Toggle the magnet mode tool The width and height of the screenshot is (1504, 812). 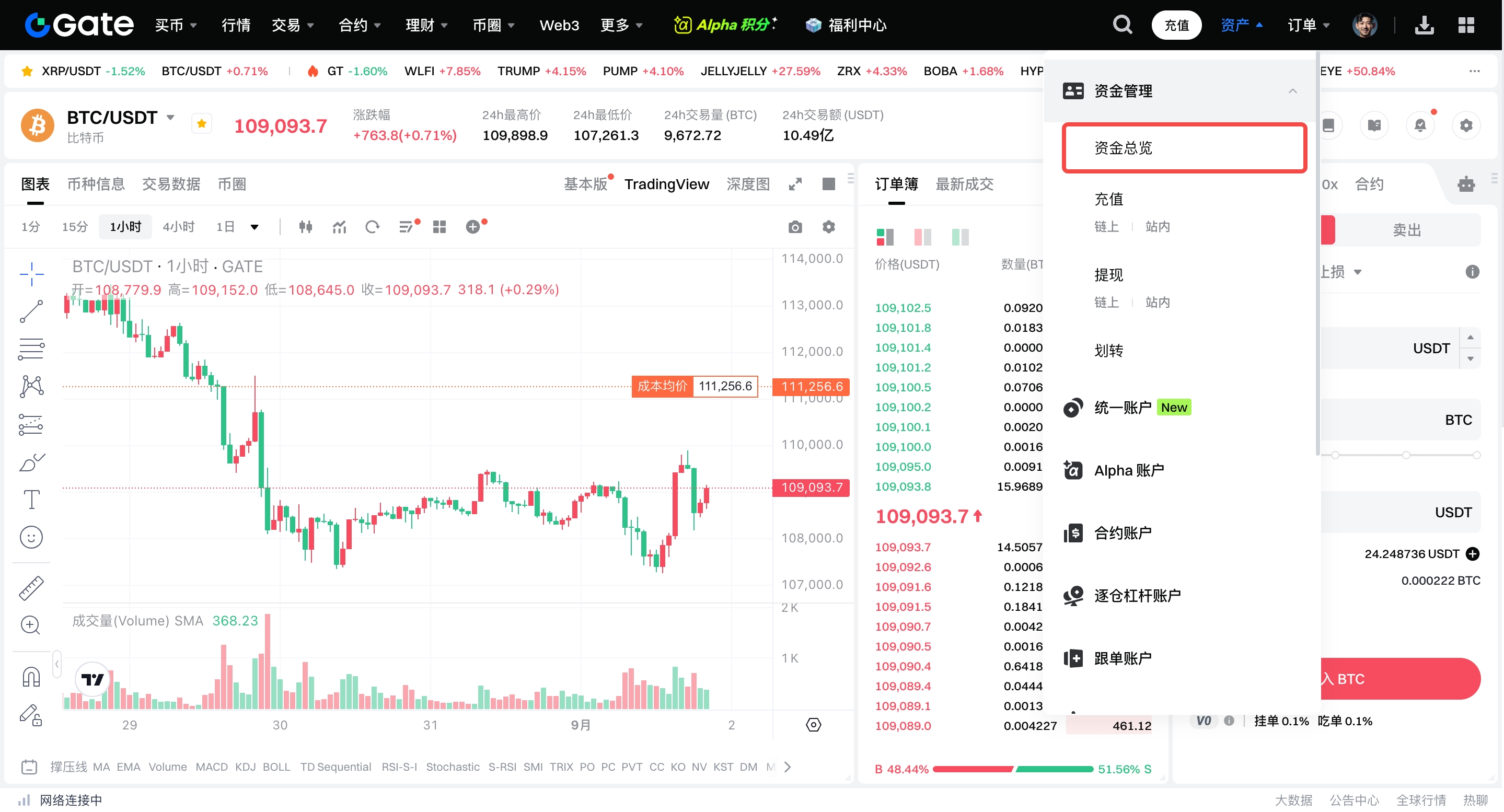click(31, 677)
